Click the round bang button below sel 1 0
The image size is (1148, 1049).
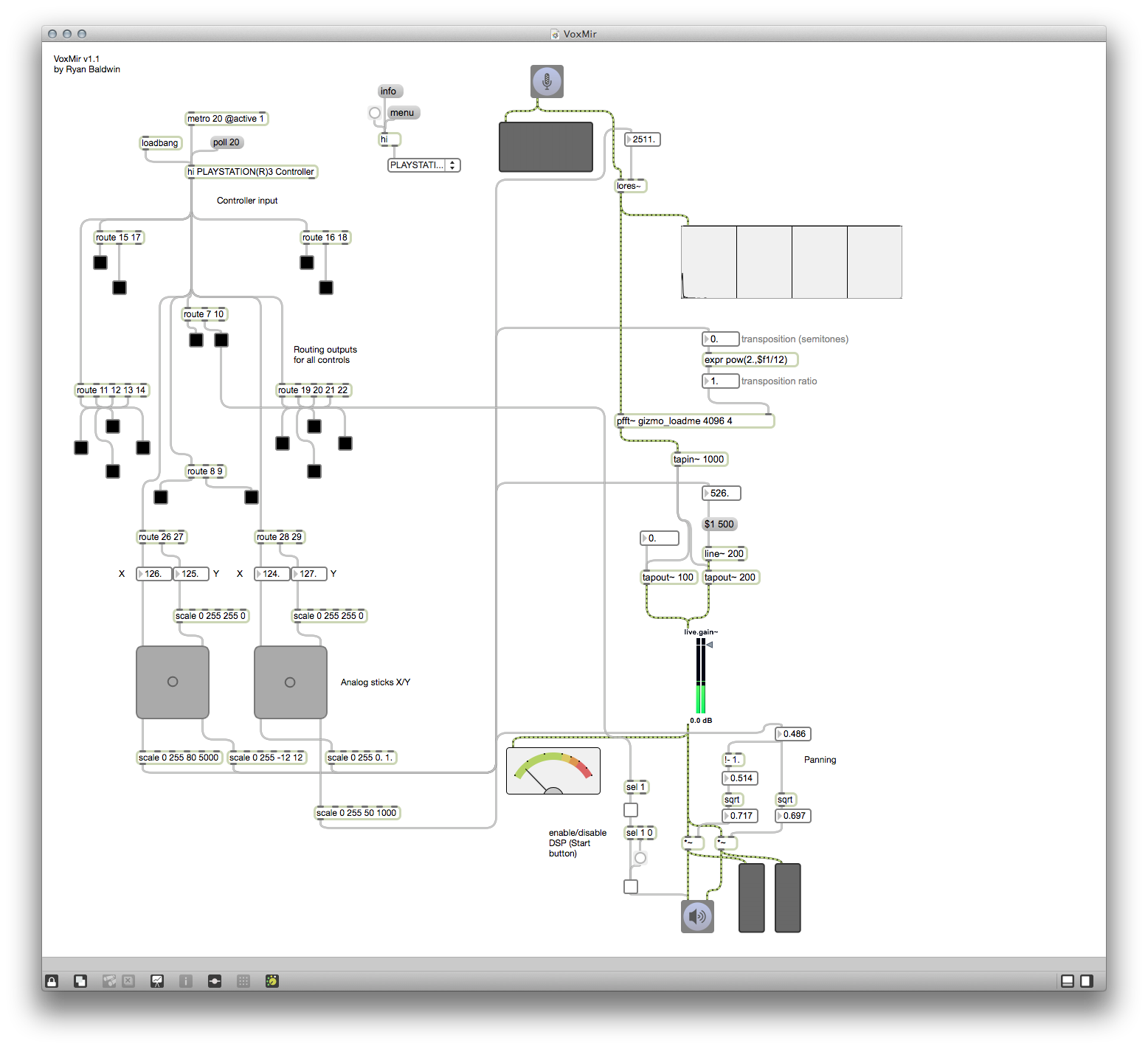click(x=640, y=858)
